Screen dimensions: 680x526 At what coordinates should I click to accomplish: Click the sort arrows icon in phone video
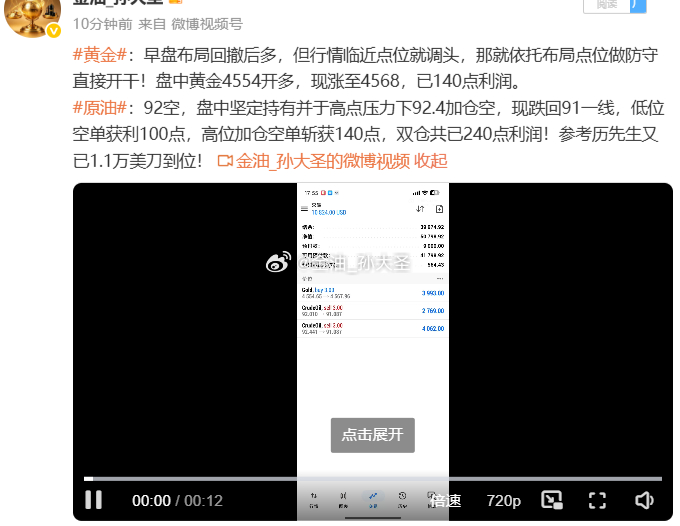pyautogui.click(x=420, y=209)
